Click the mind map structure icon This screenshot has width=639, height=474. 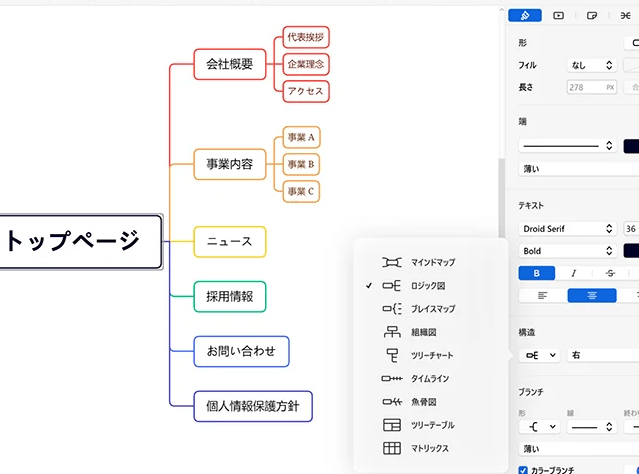tap(392, 262)
